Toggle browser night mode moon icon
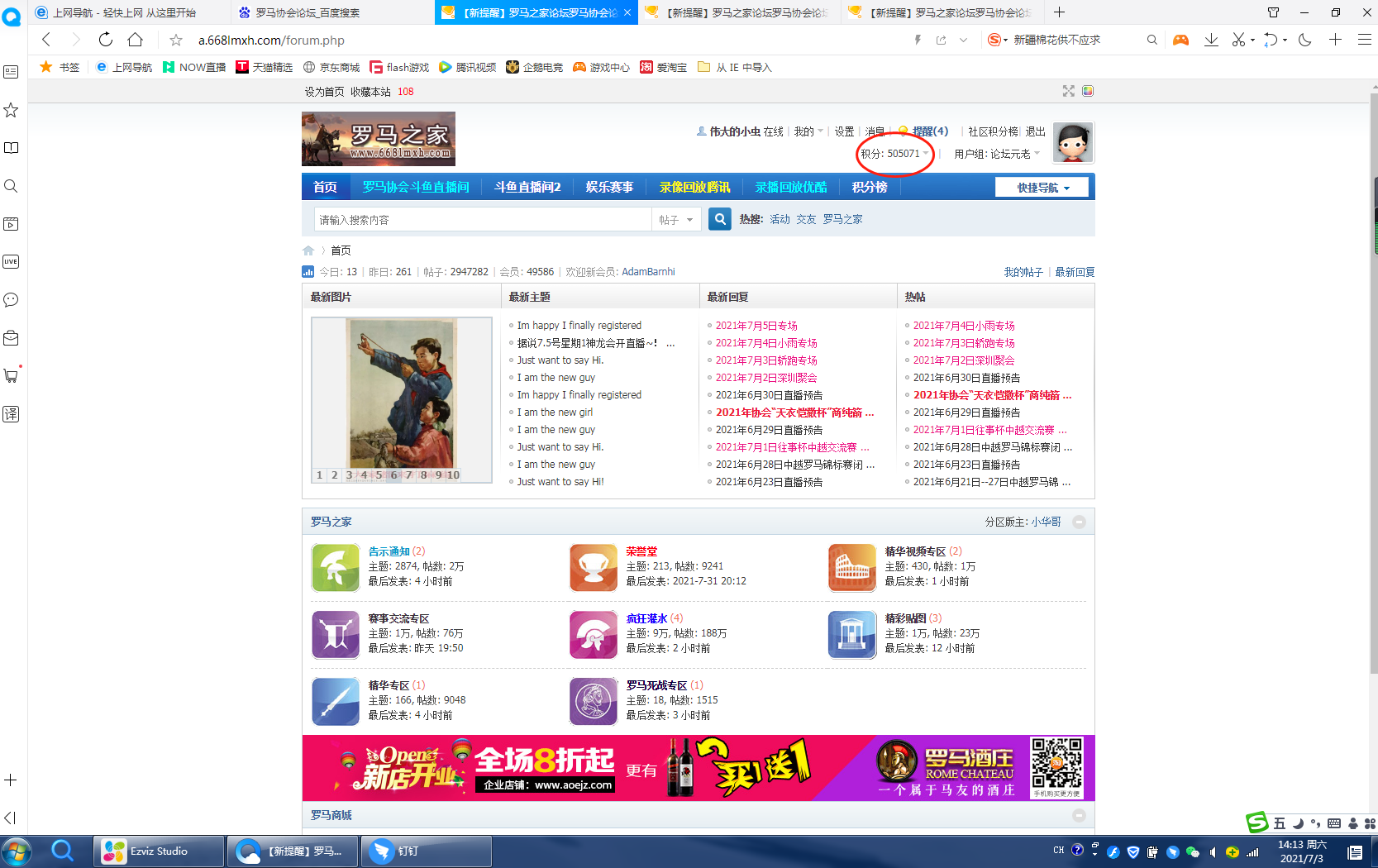1378x868 pixels. click(1305, 40)
